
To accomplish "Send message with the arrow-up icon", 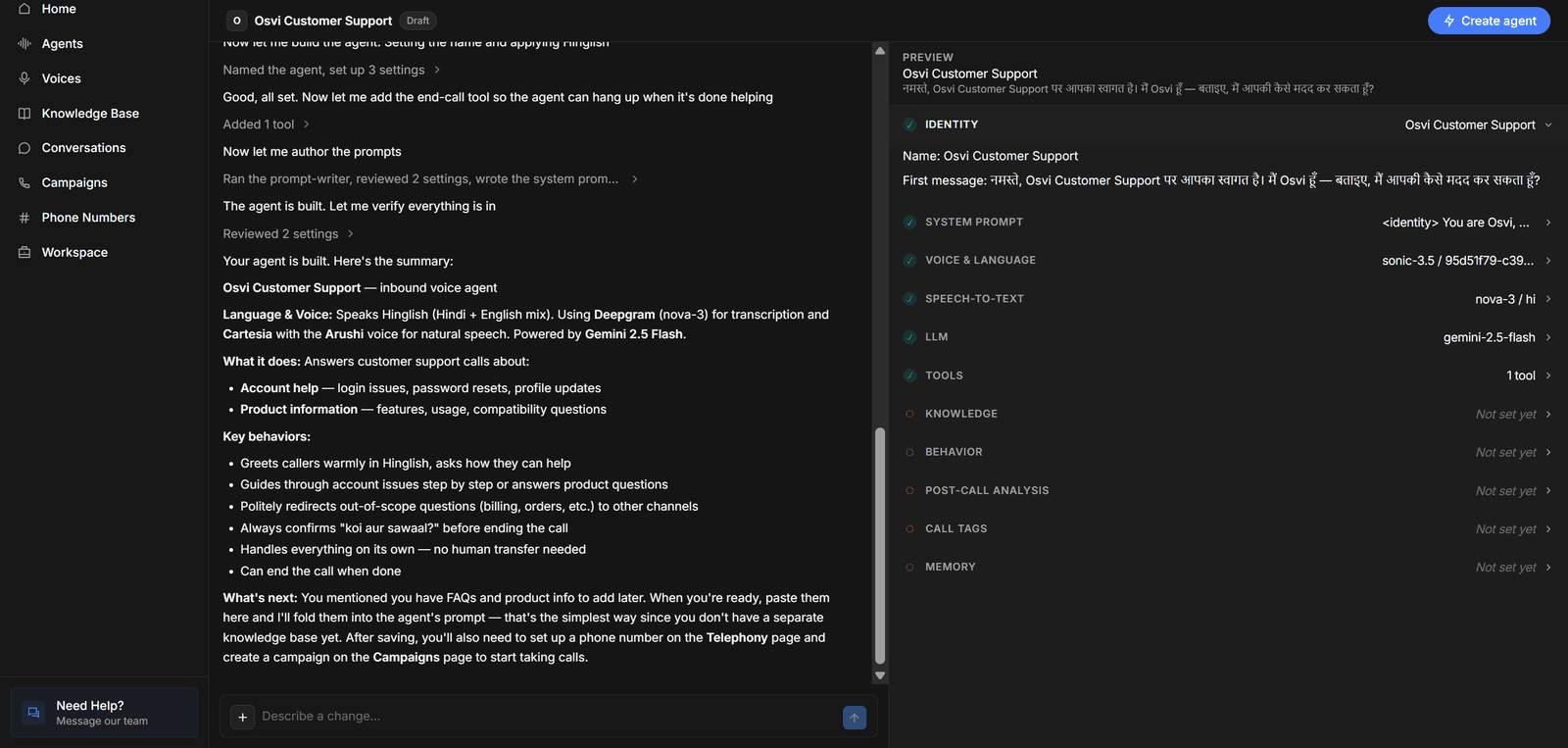I will (855, 718).
